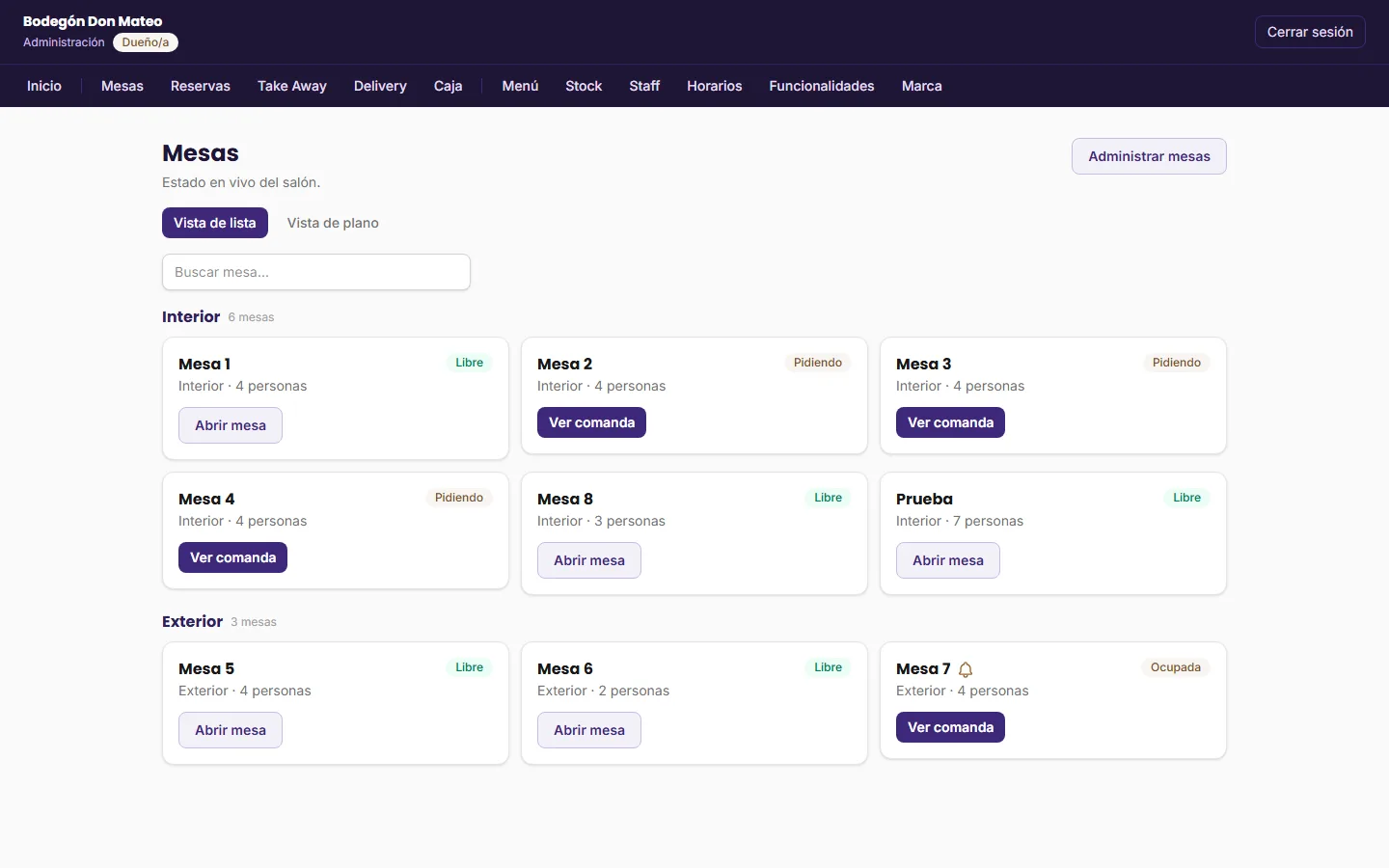Open Mesa 6 with Abrir mesa
Image resolution: width=1389 pixels, height=868 pixels.
tap(589, 730)
